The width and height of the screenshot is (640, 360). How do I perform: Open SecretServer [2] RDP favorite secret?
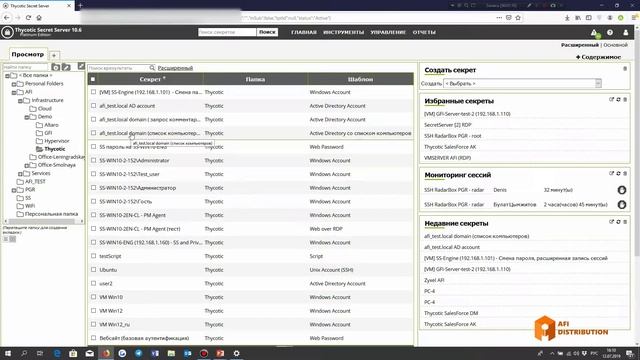[448, 125]
